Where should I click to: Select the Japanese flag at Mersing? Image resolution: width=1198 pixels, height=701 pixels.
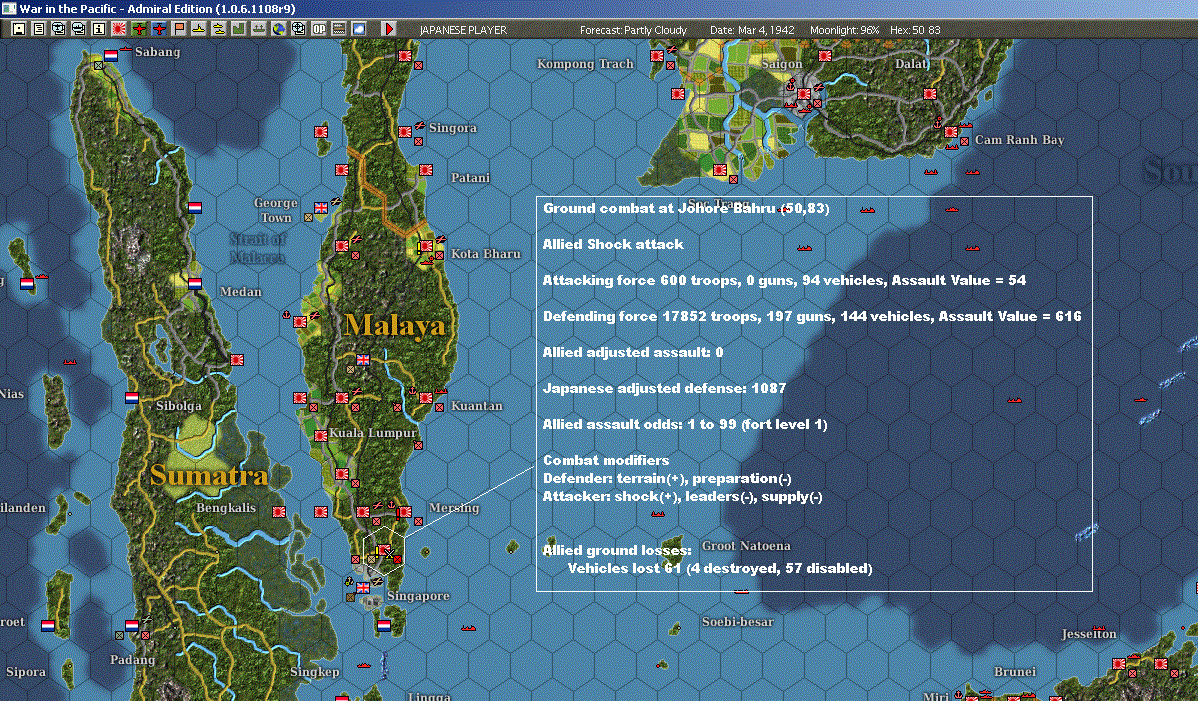tap(405, 512)
